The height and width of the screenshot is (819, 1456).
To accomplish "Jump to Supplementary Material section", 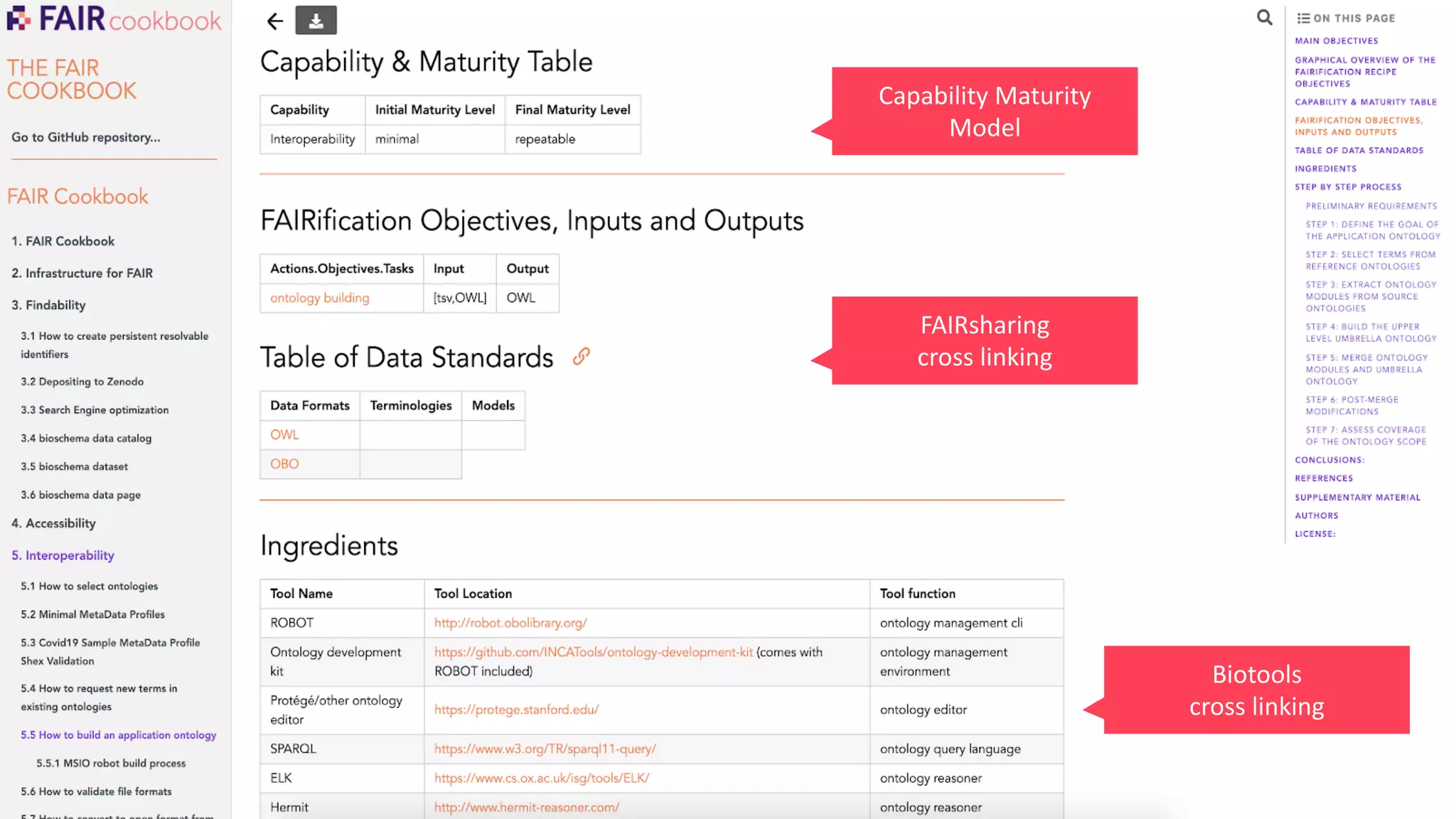I will click(1357, 498).
